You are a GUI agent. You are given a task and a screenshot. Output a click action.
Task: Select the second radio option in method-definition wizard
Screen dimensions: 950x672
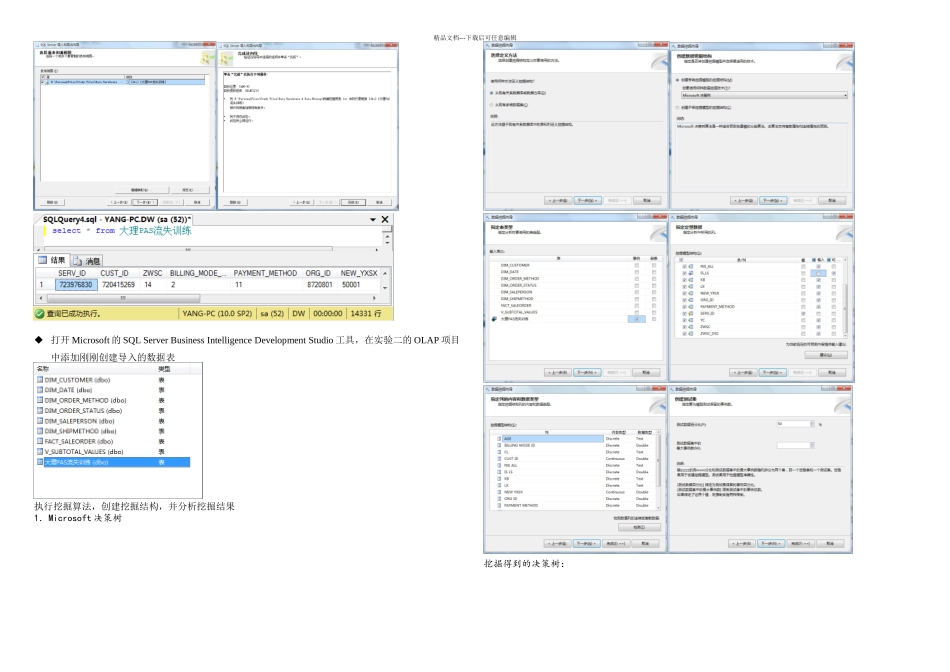pyautogui.click(x=491, y=105)
